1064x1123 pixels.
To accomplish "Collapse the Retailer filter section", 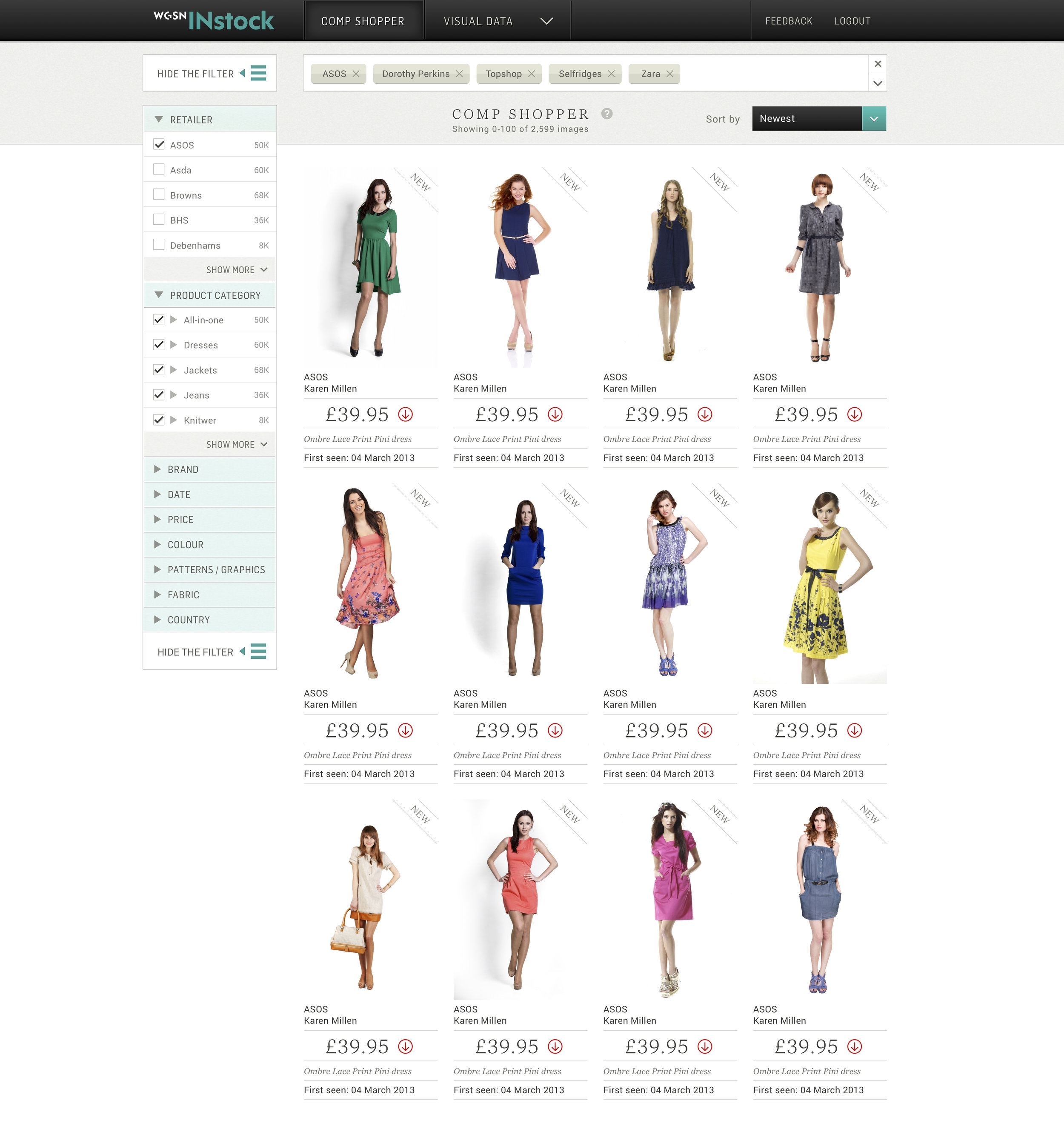I will [x=210, y=120].
